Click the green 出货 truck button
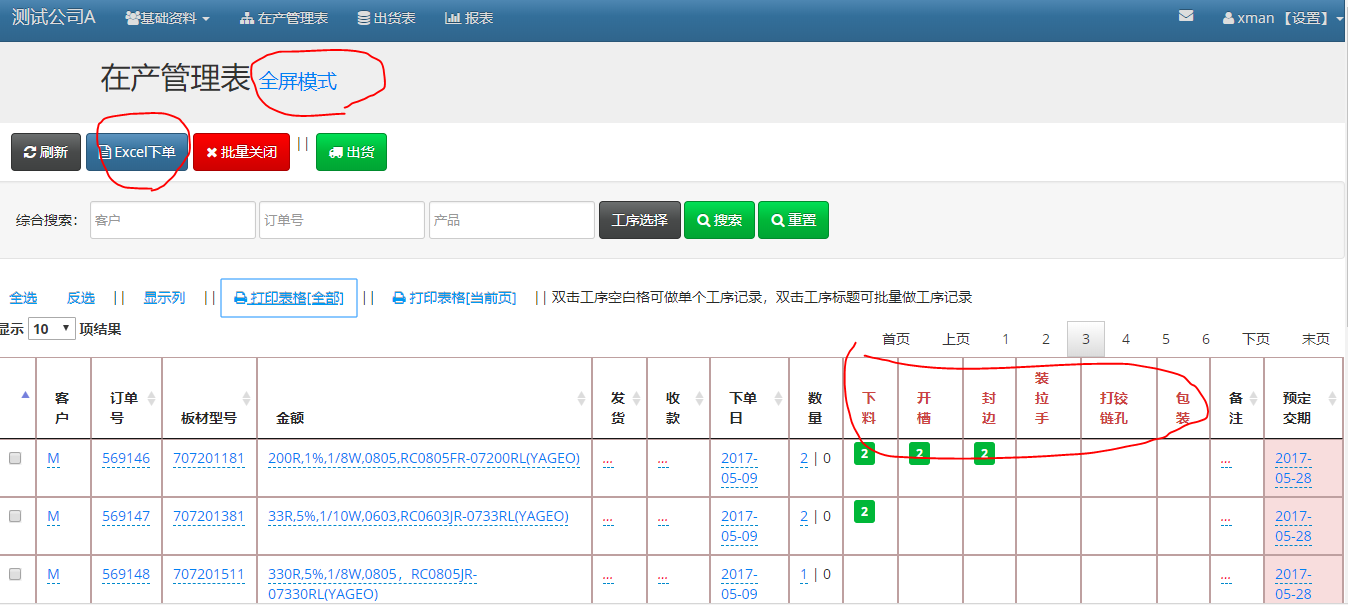This screenshot has height=605, width=1348. [x=351, y=152]
